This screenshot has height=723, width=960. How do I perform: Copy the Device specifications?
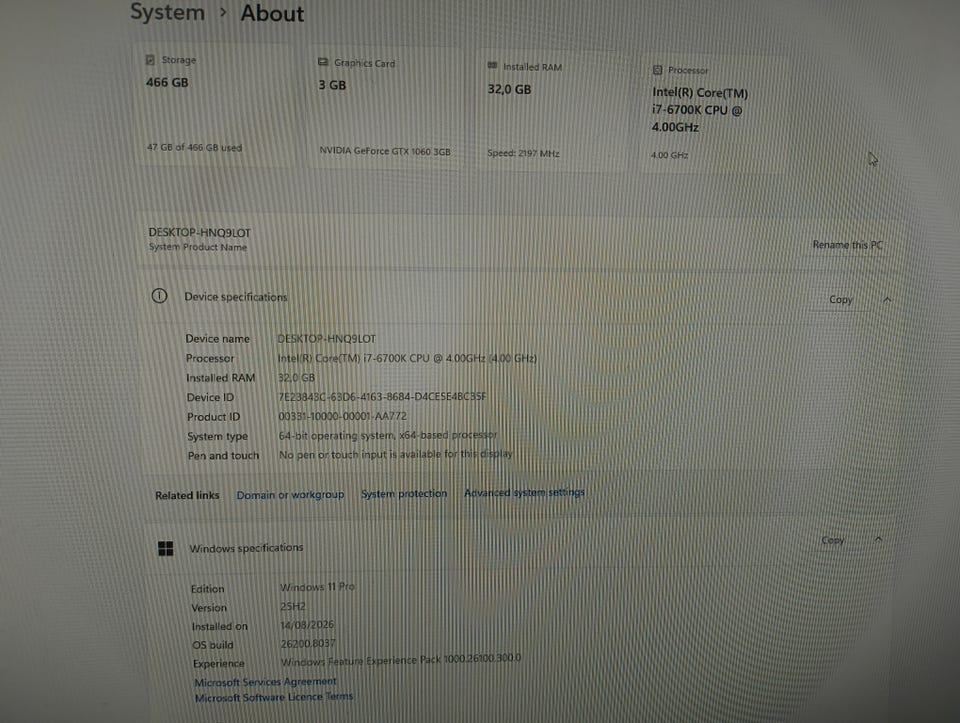[841, 299]
